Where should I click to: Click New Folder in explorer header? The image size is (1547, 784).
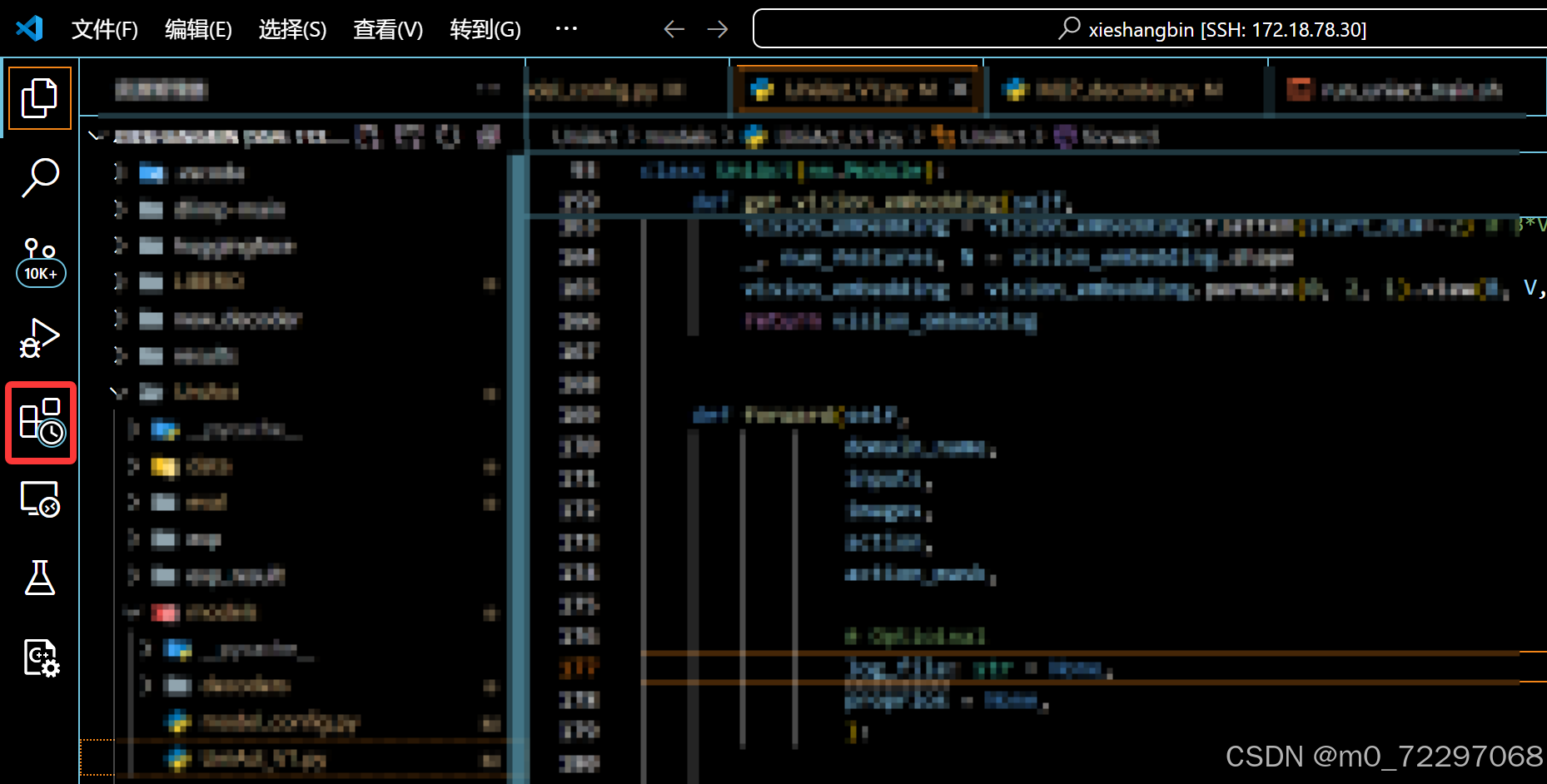click(409, 136)
